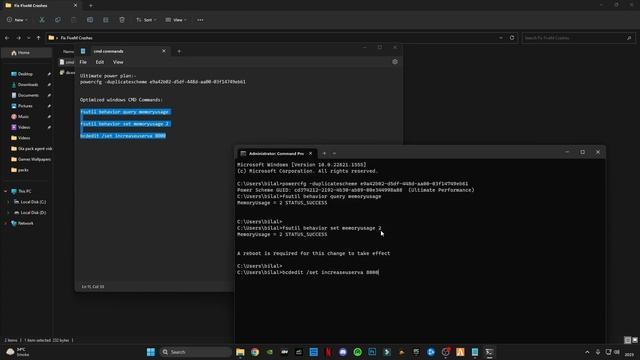Image resolution: width=640 pixels, height=360 pixels.
Task: Open recent locations chevron in Explorer
Action: pos(29,38)
